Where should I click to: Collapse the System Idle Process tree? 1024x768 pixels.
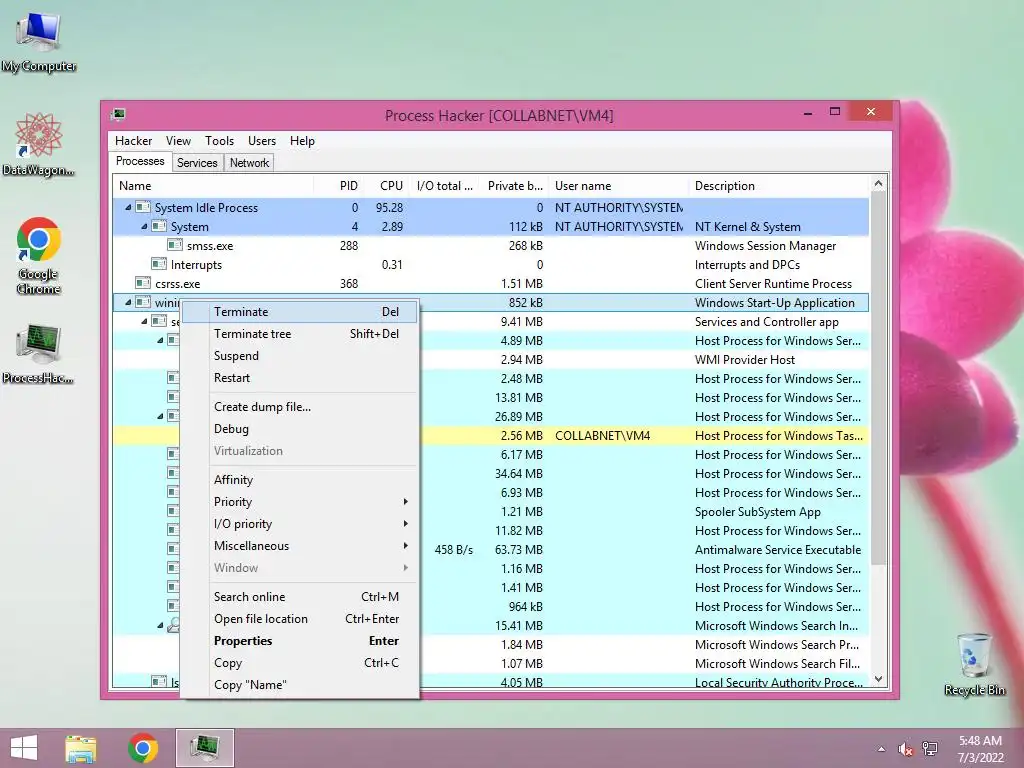click(128, 207)
